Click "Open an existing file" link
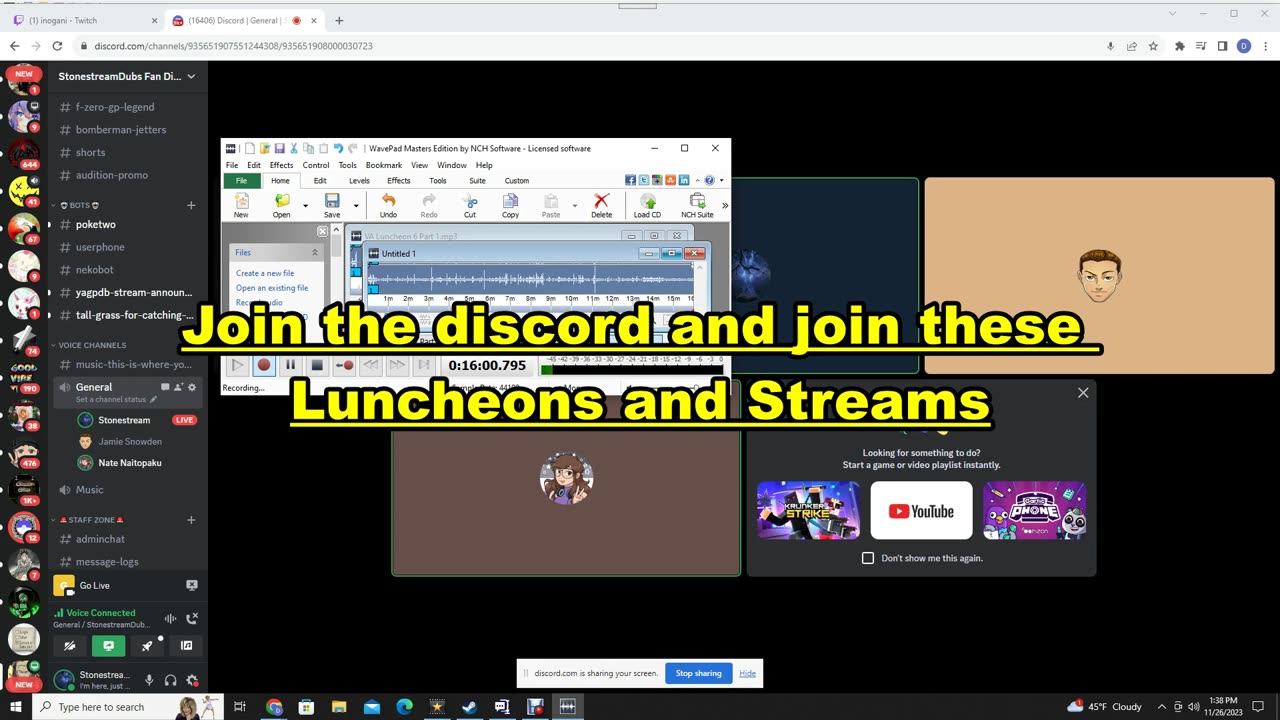The width and height of the screenshot is (1280, 720). coord(272,288)
